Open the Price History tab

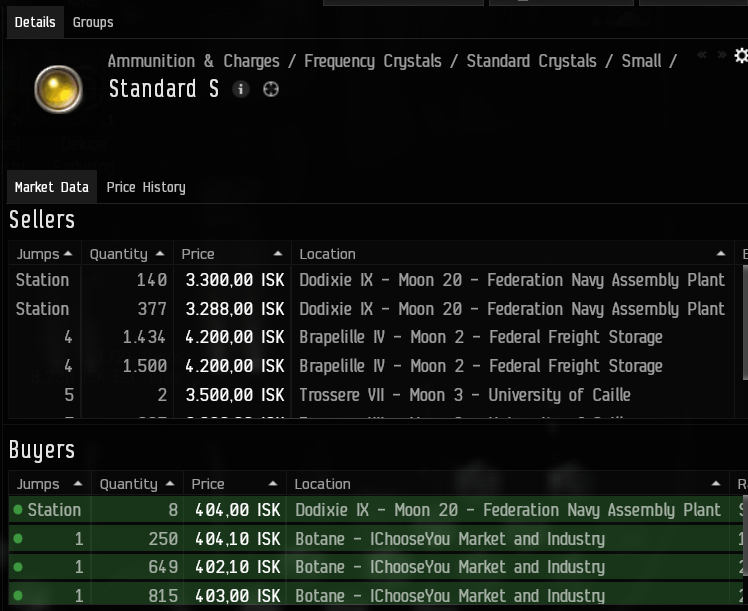(x=146, y=187)
